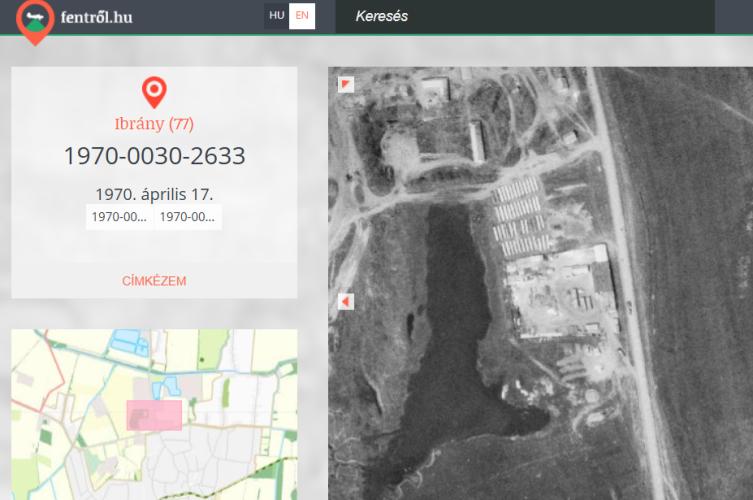
Task: Click the red location pin above Ibrány
Action: pyautogui.click(x=154, y=92)
